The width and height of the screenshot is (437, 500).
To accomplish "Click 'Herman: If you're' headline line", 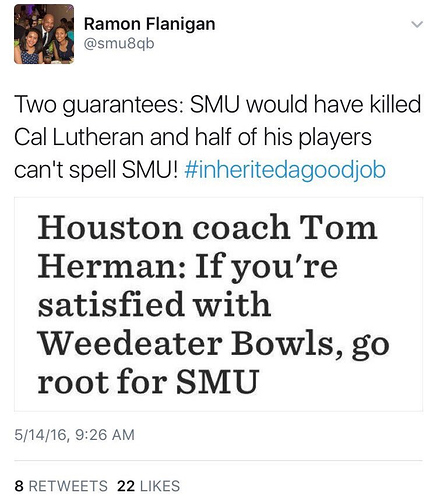I will coord(188,266).
